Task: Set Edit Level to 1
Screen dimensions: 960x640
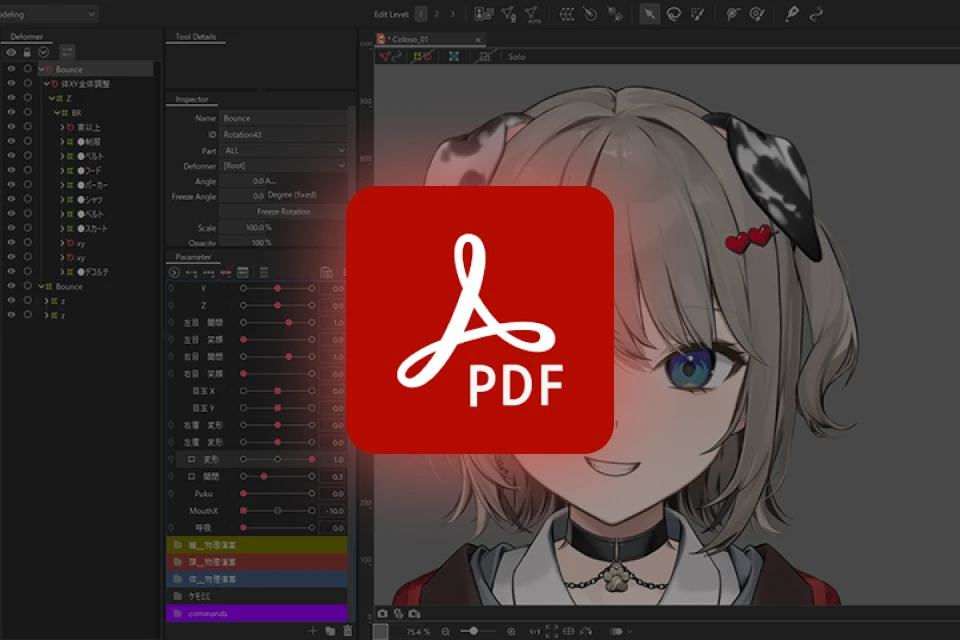Action: 421,14
